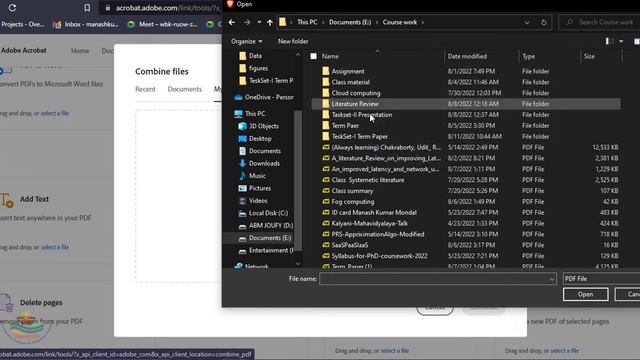Open the PDF File type filter dropdown
The height and width of the screenshot is (360, 640).
click(601, 279)
